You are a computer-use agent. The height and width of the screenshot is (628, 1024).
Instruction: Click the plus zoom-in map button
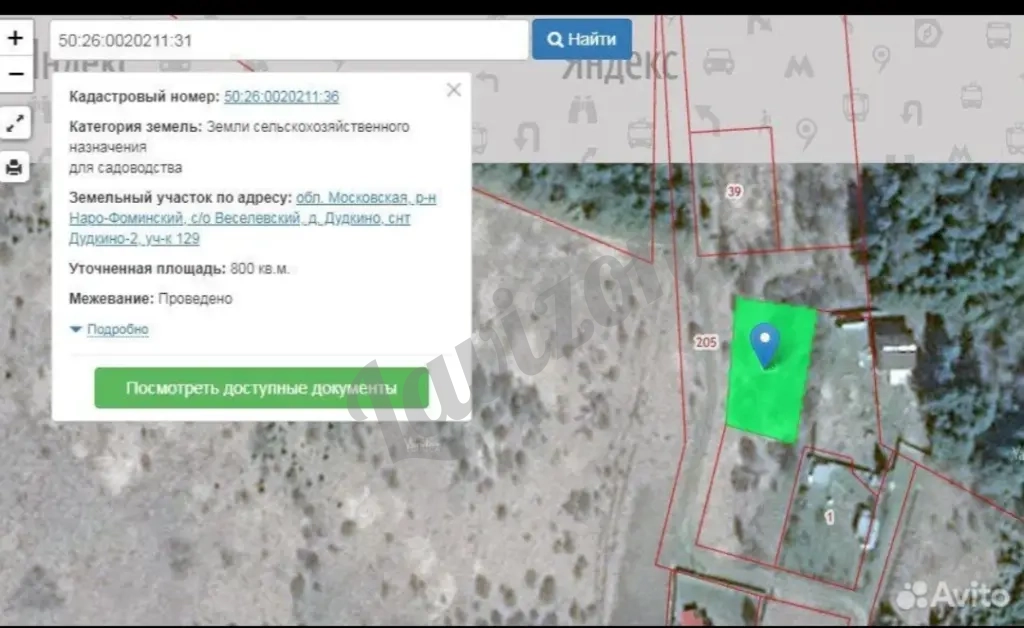coord(15,39)
